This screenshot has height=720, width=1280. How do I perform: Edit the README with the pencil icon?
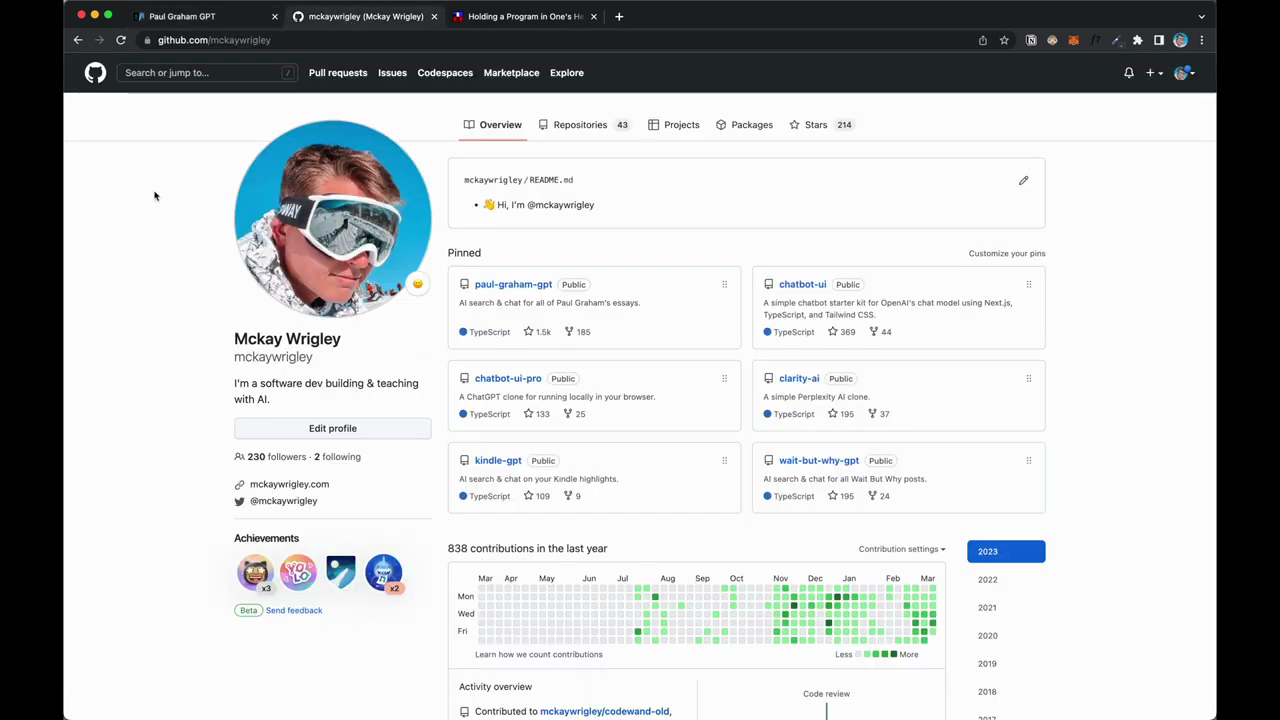point(1023,181)
